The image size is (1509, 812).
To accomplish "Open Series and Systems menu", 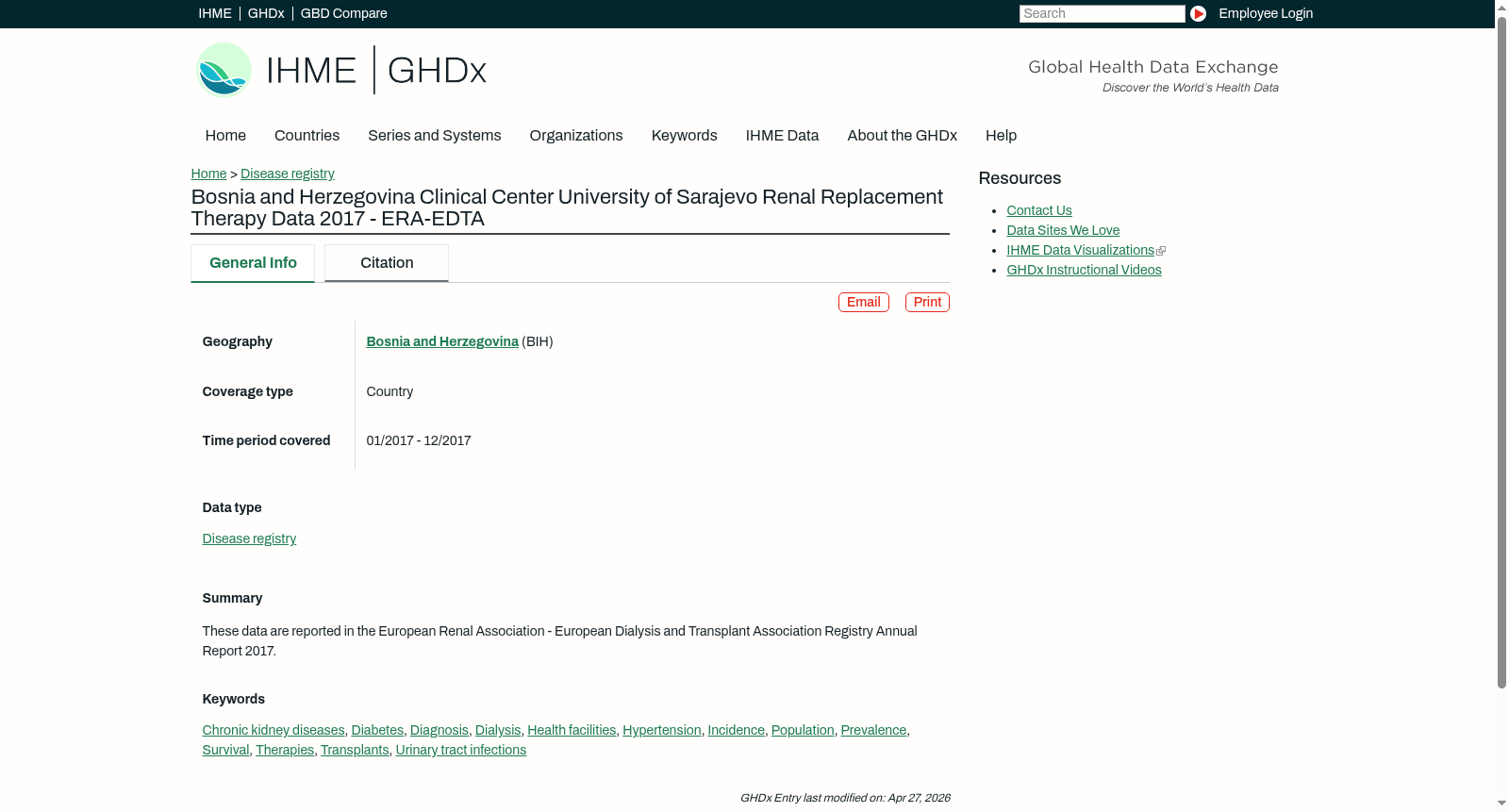I will tap(435, 136).
